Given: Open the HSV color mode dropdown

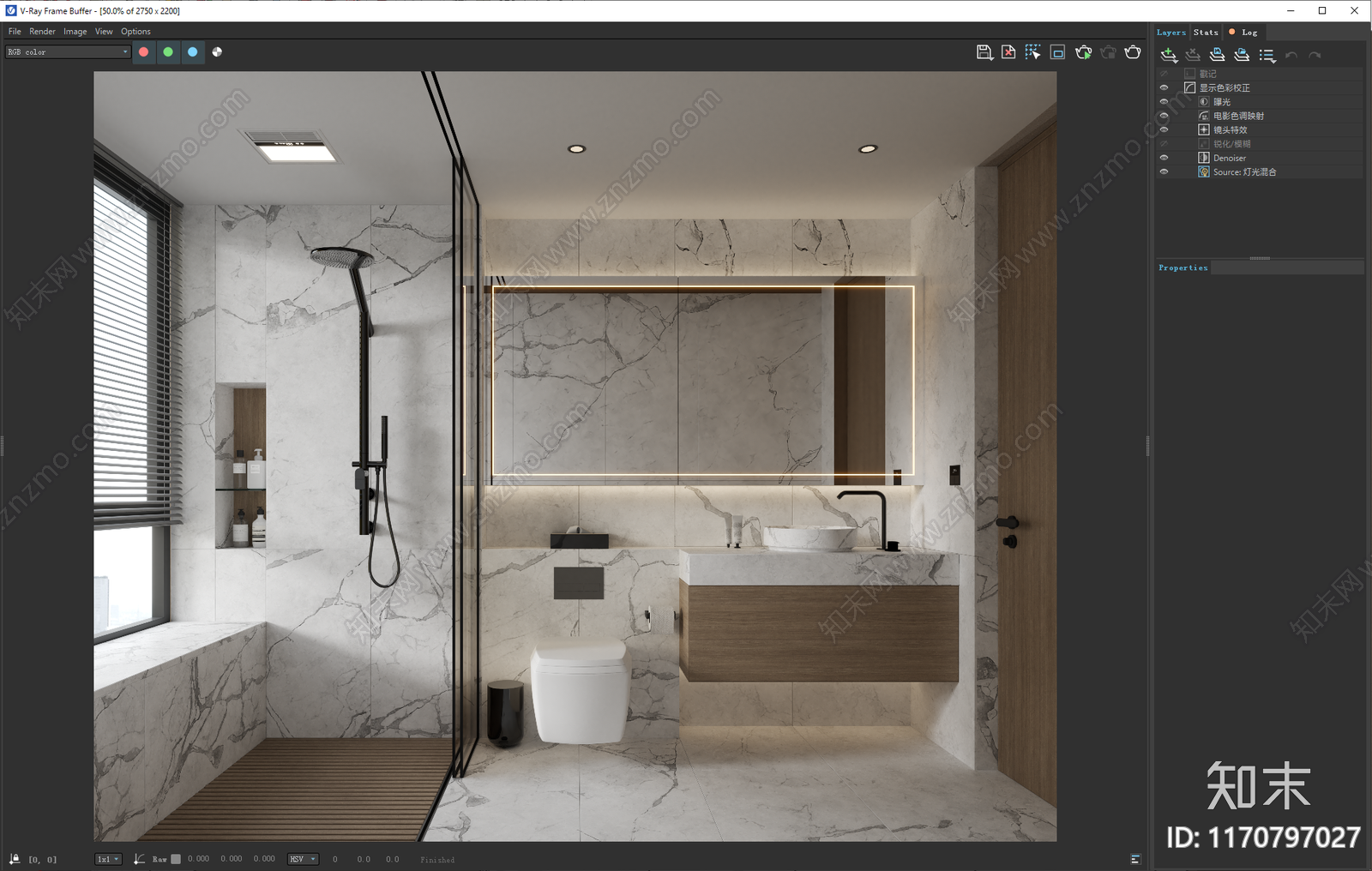Looking at the screenshot, I should [x=303, y=859].
